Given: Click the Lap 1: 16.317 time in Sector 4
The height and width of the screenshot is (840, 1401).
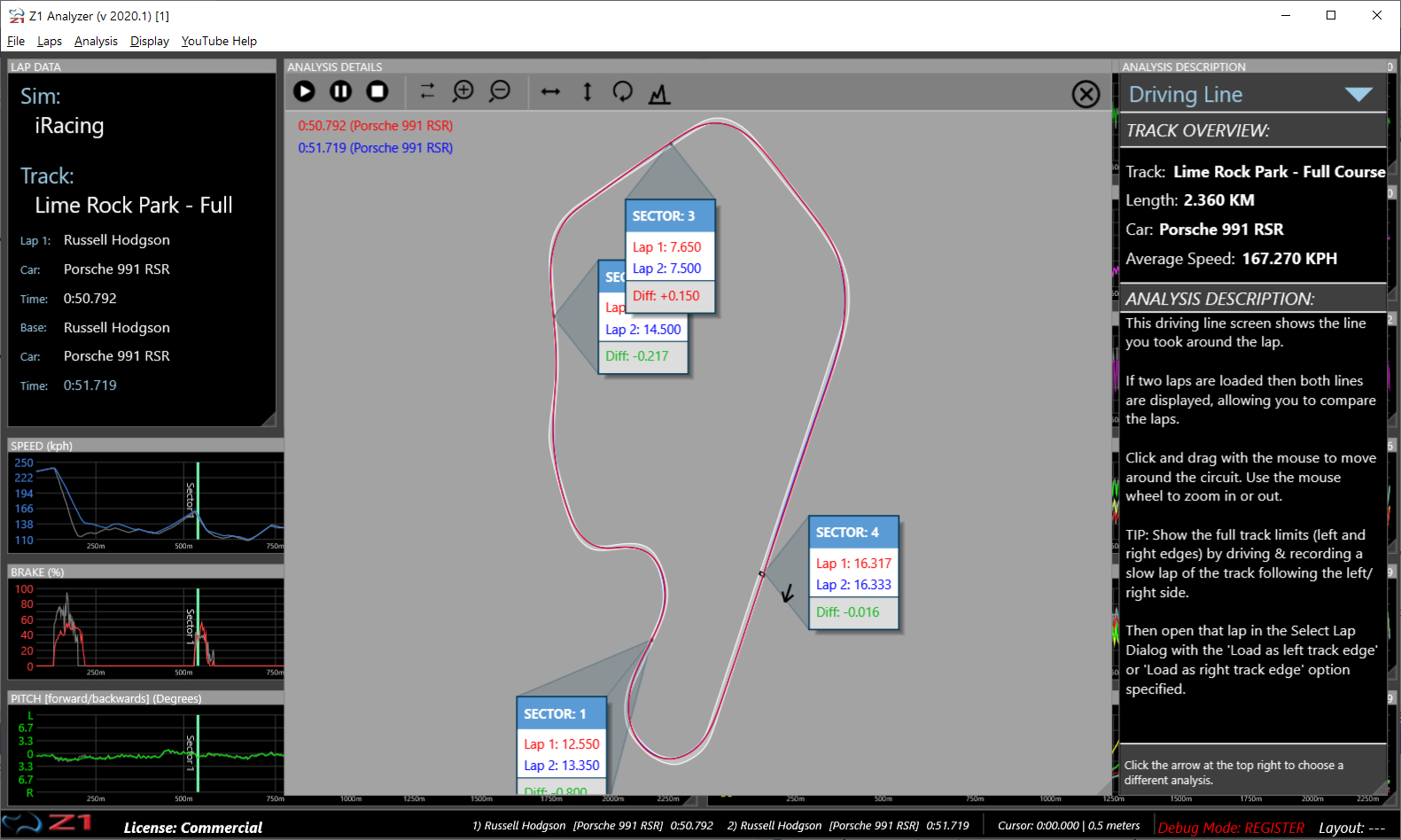Looking at the screenshot, I should click(x=853, y=564).
